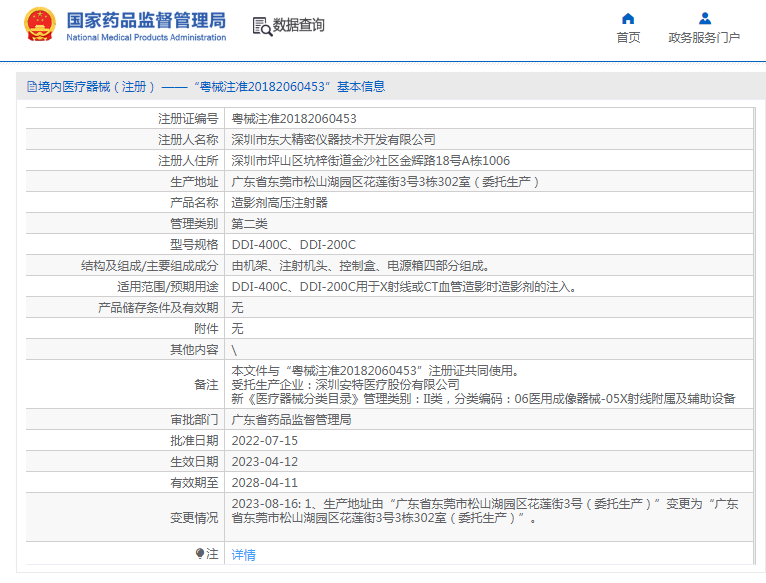The height and width of the screenshot is (583, 766).
Task: Click the 批准日期 label
Action: pyautogui.click(x=194, y=441)
